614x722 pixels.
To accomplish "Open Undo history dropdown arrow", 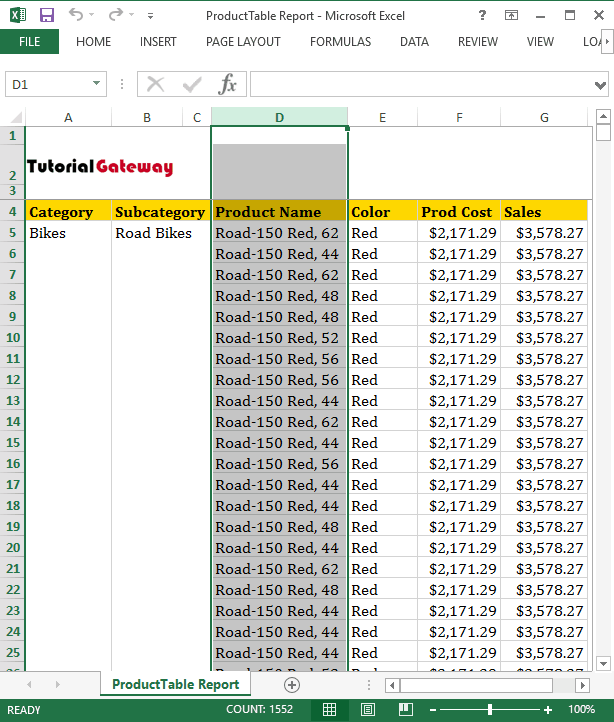I will tap(91, 15).
